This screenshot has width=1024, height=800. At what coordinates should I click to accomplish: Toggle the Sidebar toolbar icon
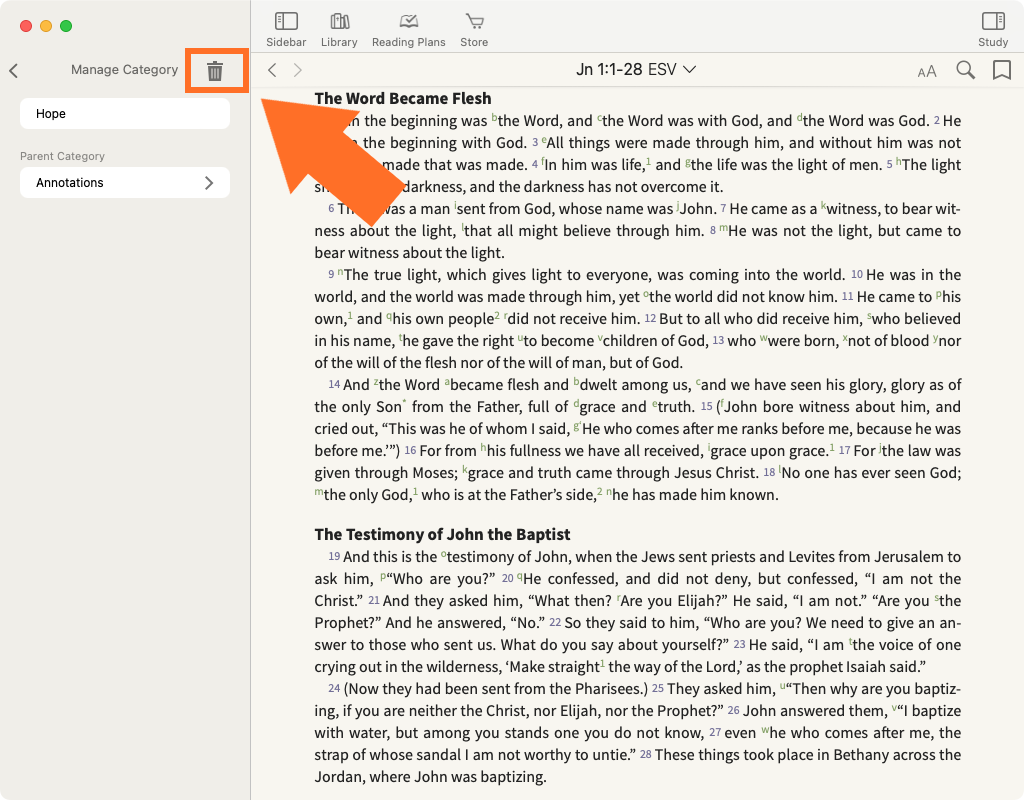(286, 28)
